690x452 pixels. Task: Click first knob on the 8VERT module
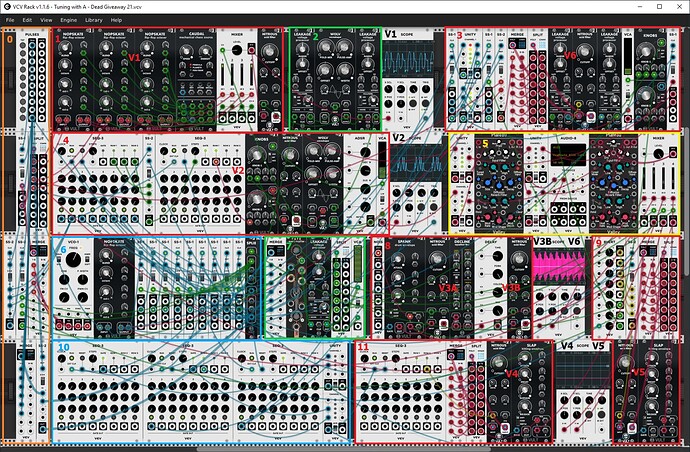(x=609, y=253)
